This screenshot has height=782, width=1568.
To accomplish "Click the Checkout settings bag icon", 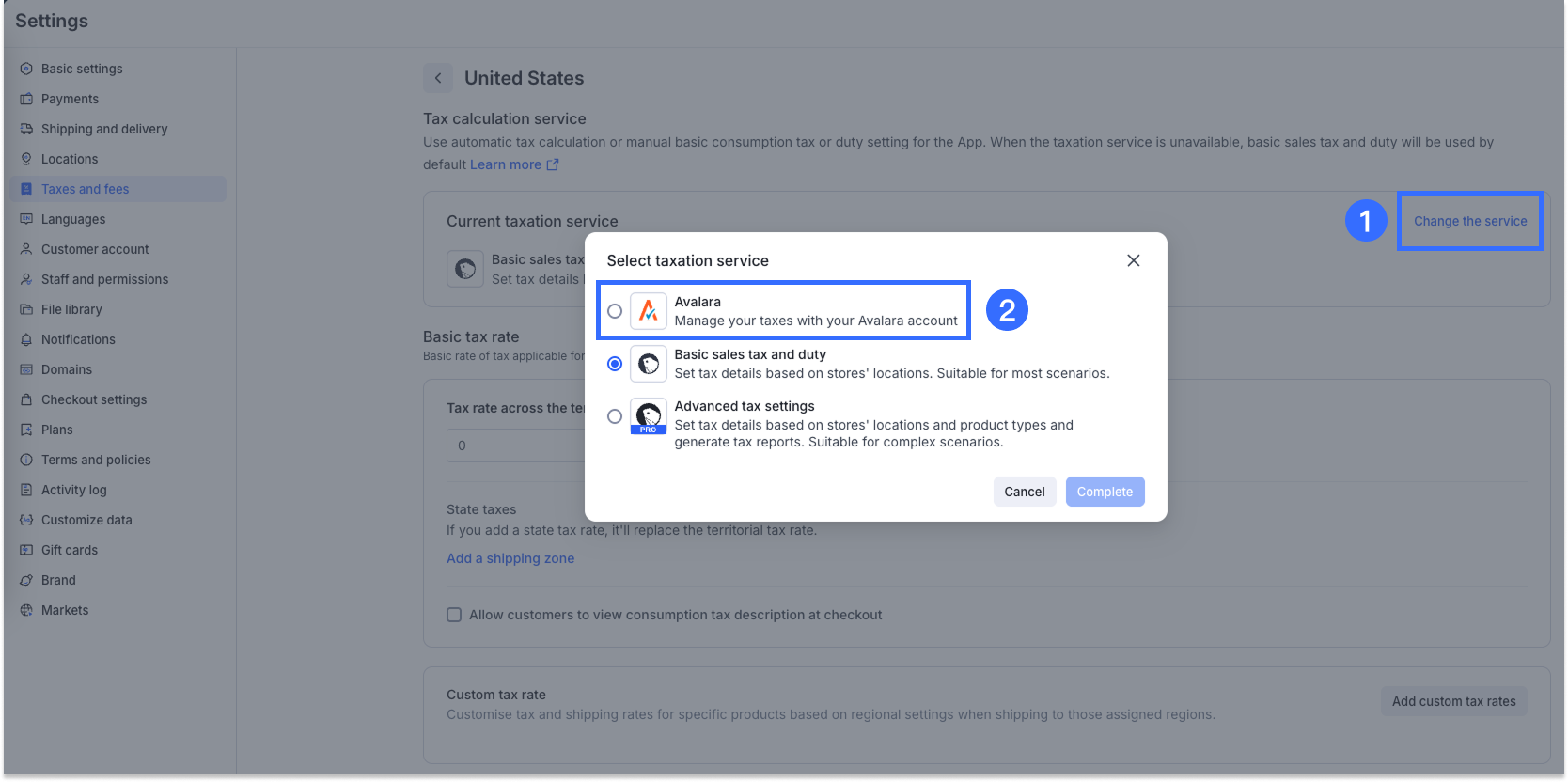I will tap(26, 399).
